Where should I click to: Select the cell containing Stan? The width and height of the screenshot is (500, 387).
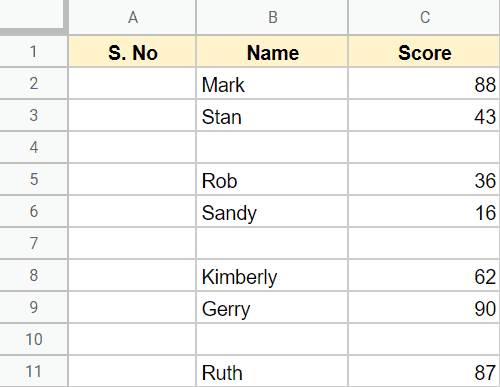click(x=272, y=115)
